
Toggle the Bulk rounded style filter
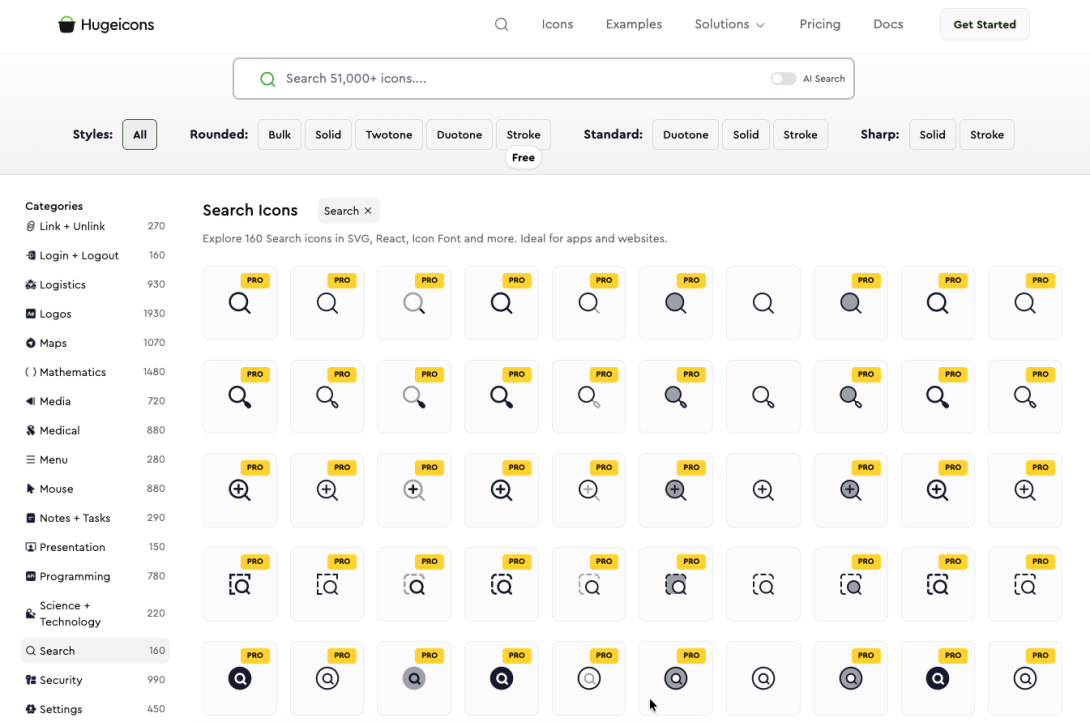click(279, 134)
